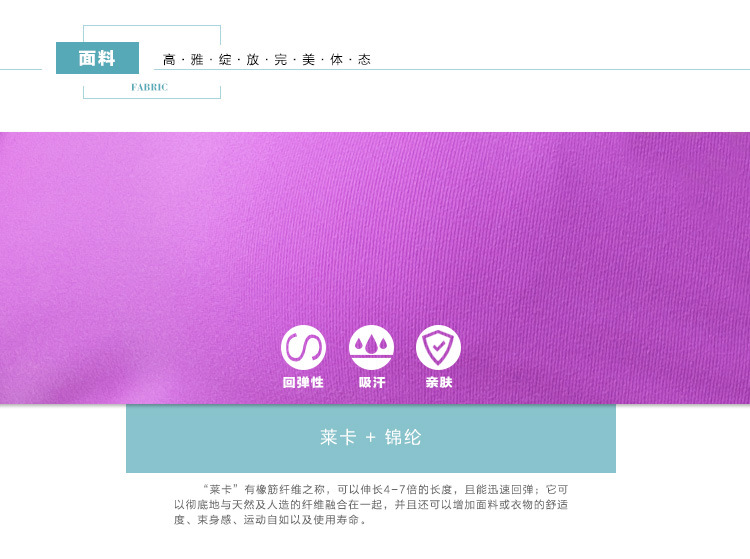
Task: Click the 亲肤 shield checkmark icon
Action: coord(438,347)
